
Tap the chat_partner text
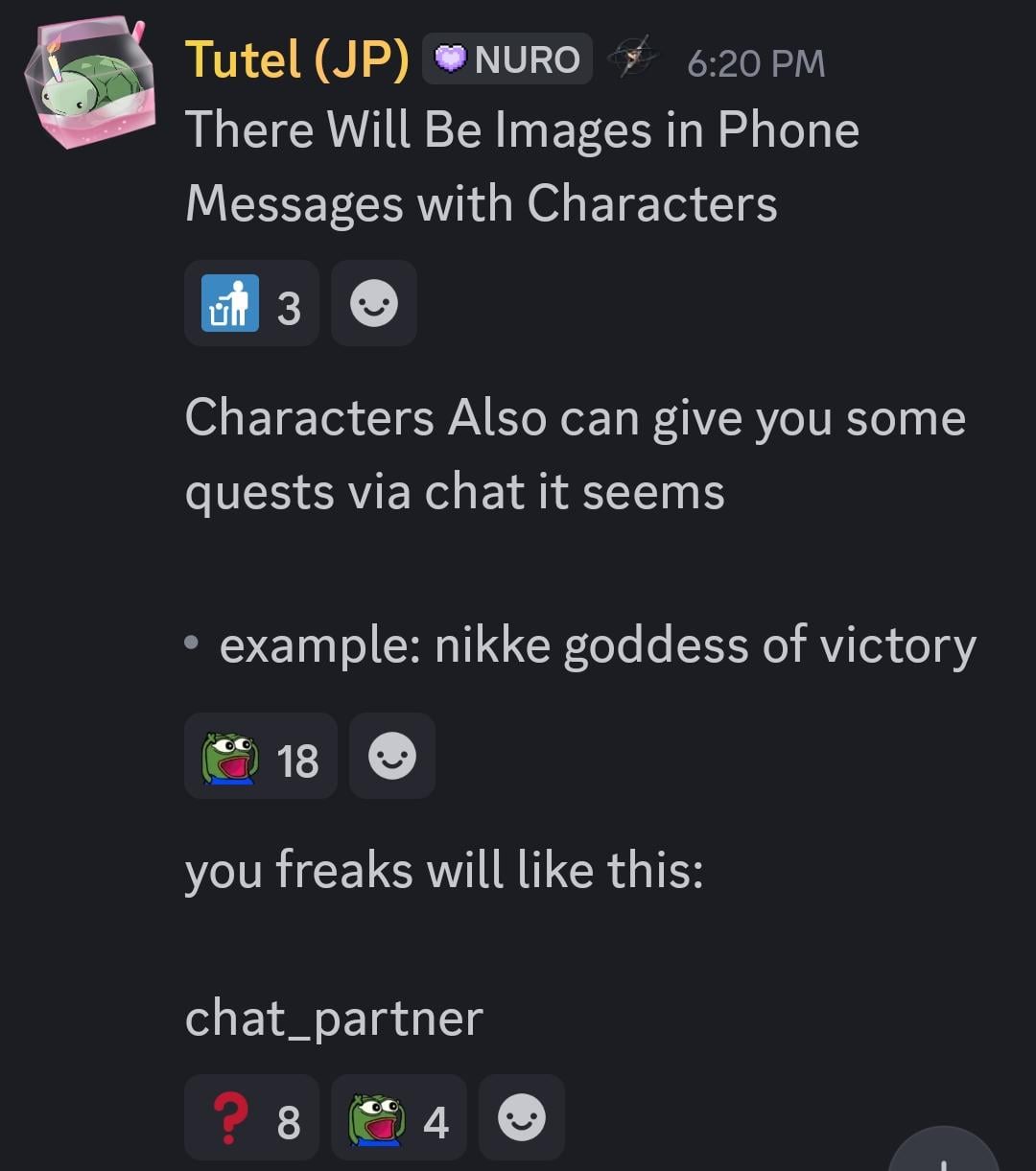click(334, 1019)
